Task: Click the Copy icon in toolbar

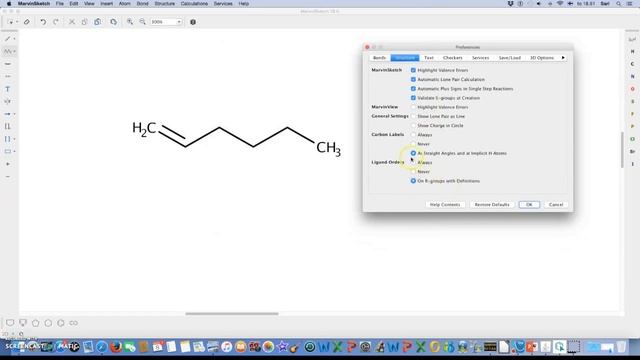Action: click(x=84, y=22)
